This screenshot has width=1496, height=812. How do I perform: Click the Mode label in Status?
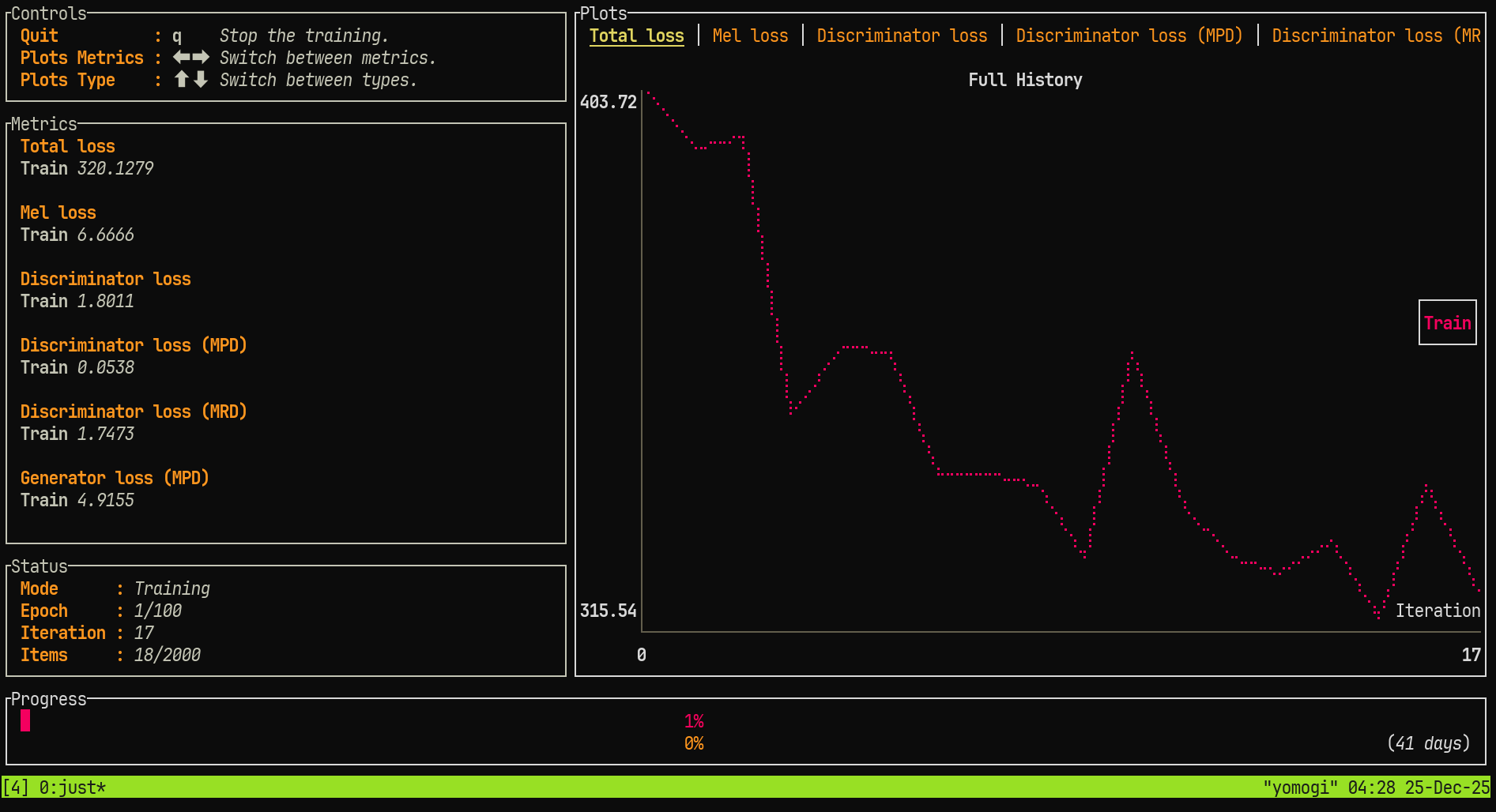[x=40, y=588]
